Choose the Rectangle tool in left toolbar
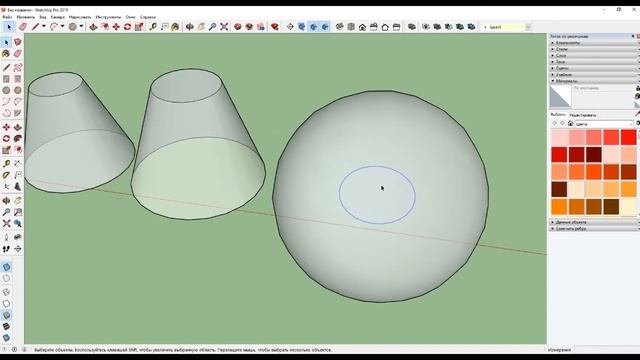640x360 pixels. (6, 79)
